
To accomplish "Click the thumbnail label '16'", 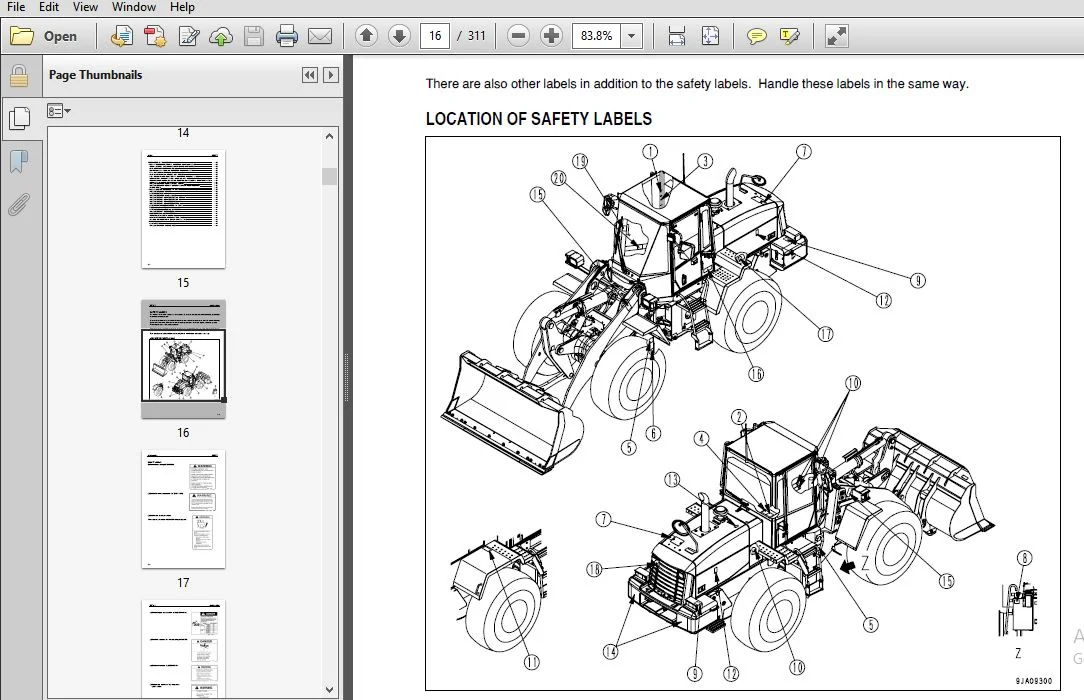I will (x=183, y=433).
